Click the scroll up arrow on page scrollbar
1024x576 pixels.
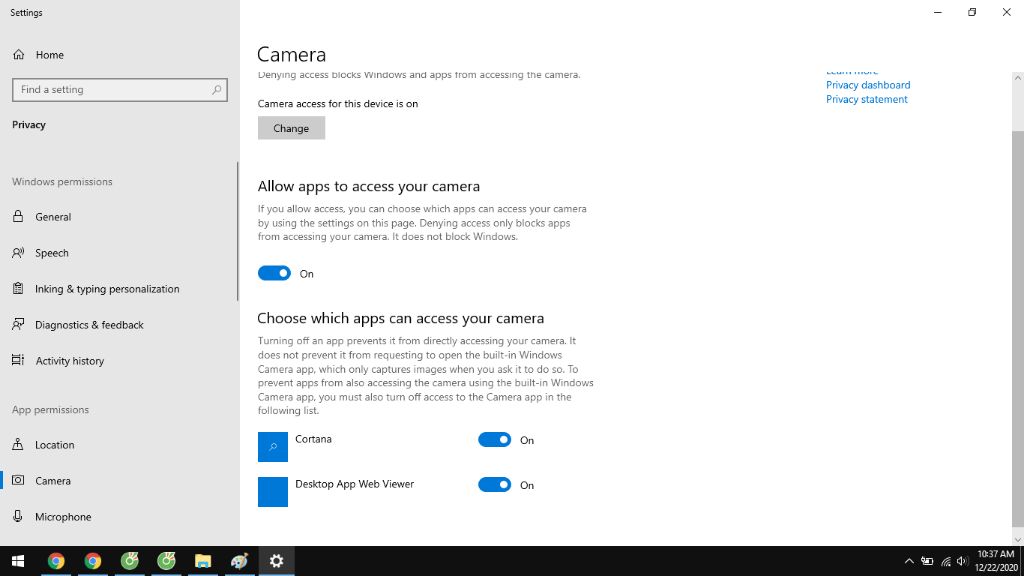click(1017, 78)
